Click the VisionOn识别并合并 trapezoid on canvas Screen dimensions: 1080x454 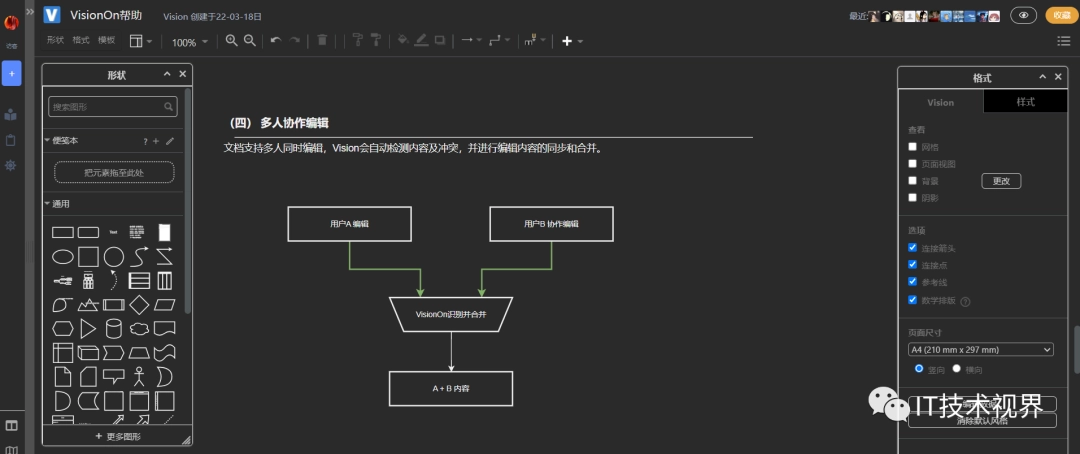point(451,314)
